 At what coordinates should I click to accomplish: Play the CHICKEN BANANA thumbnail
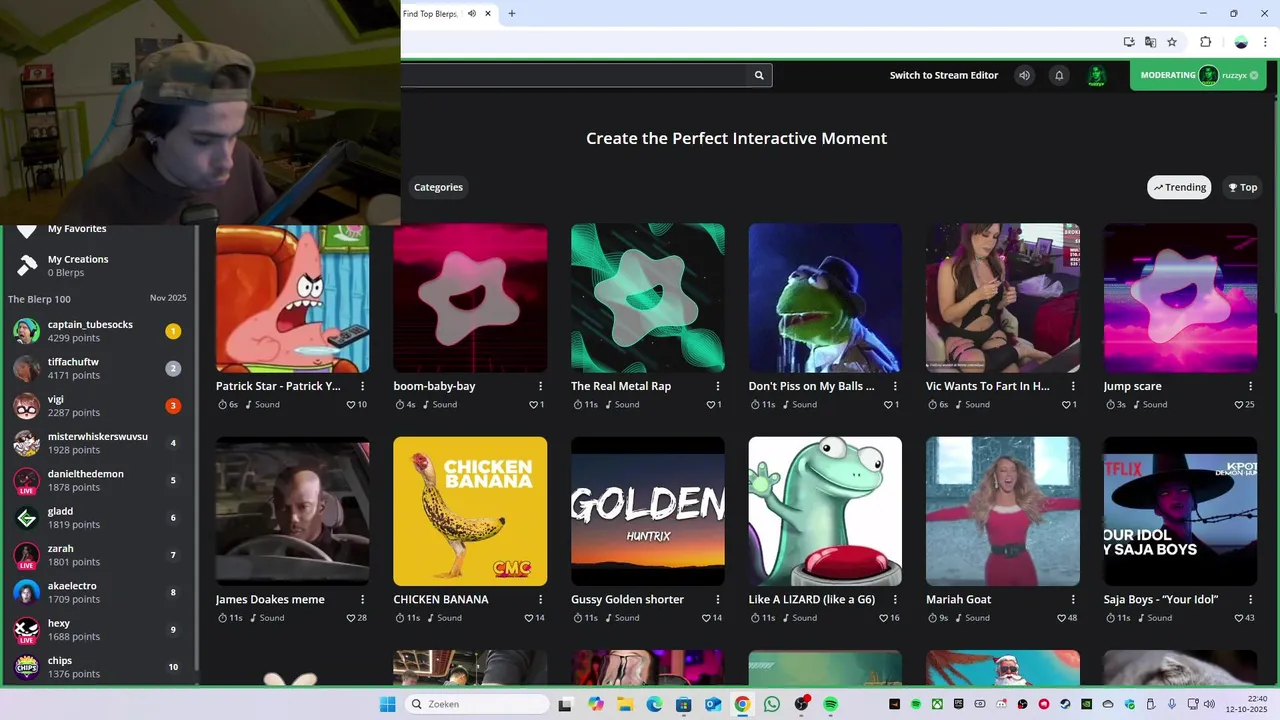pos(470,511)
